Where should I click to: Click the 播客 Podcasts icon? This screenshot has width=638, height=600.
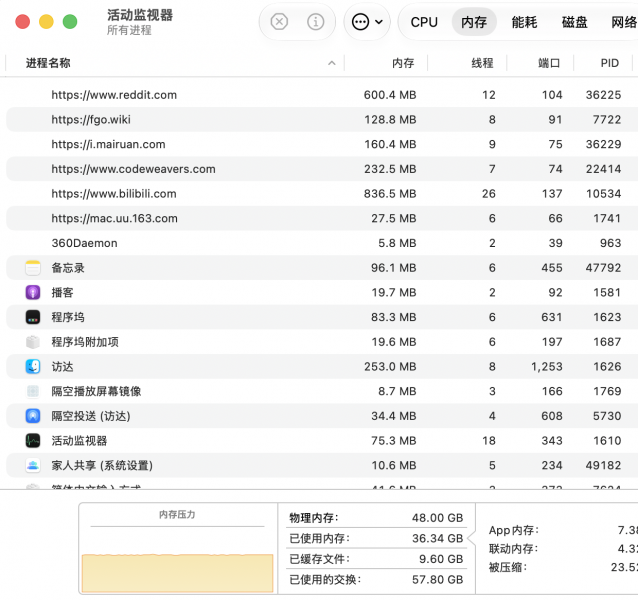[x=33, y=292]
